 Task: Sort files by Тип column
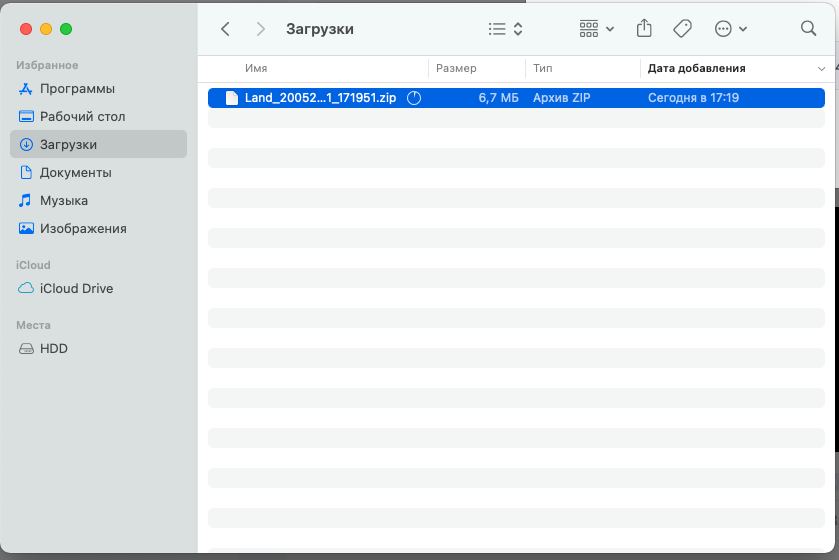[543, 69]
